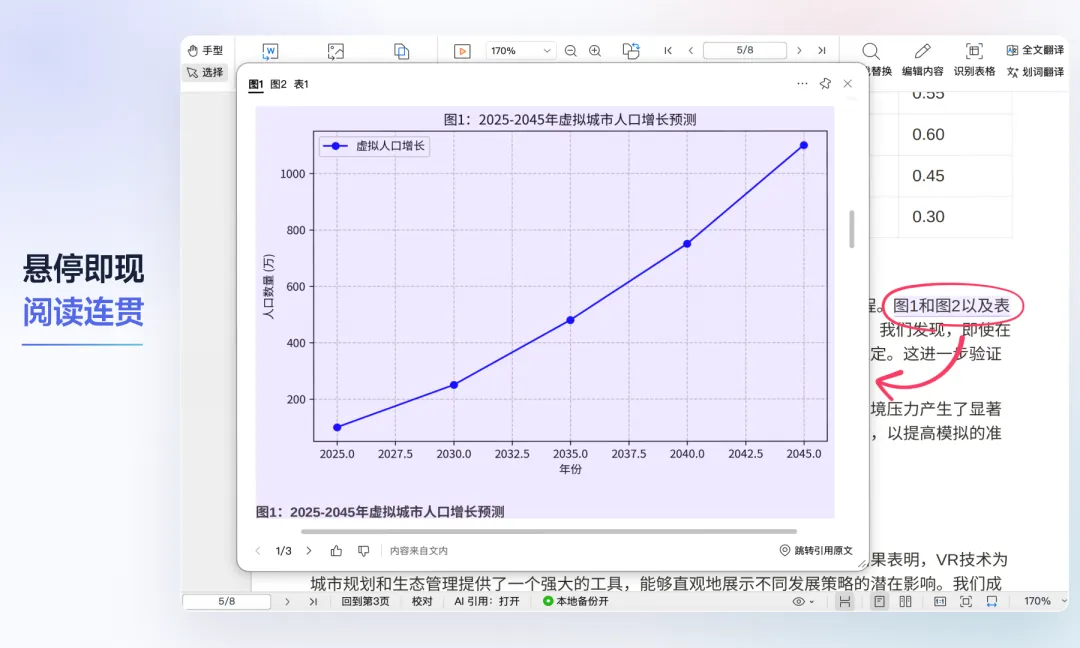Select single page view icon

coord(880,601)
